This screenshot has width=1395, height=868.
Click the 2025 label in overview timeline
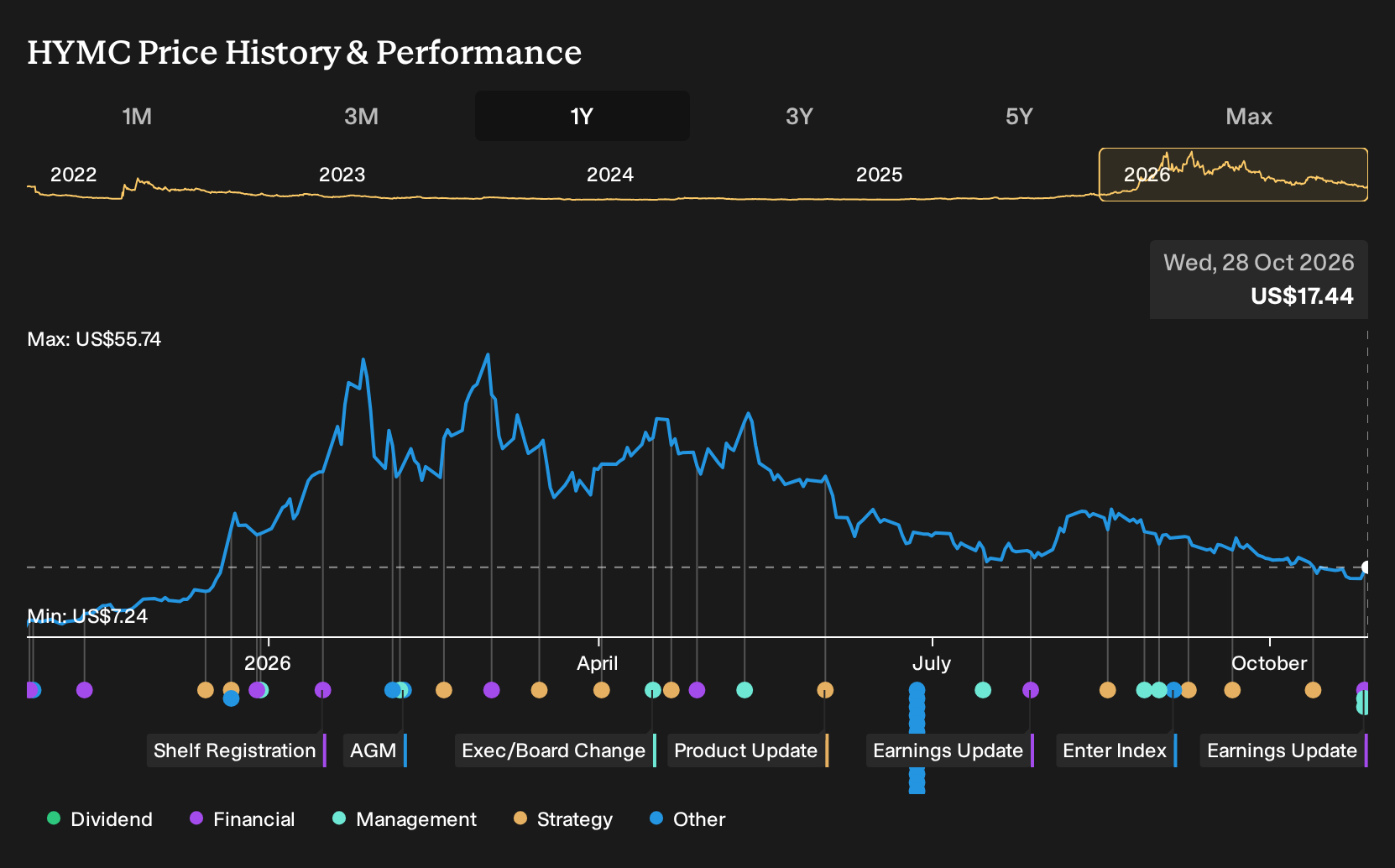879,175
